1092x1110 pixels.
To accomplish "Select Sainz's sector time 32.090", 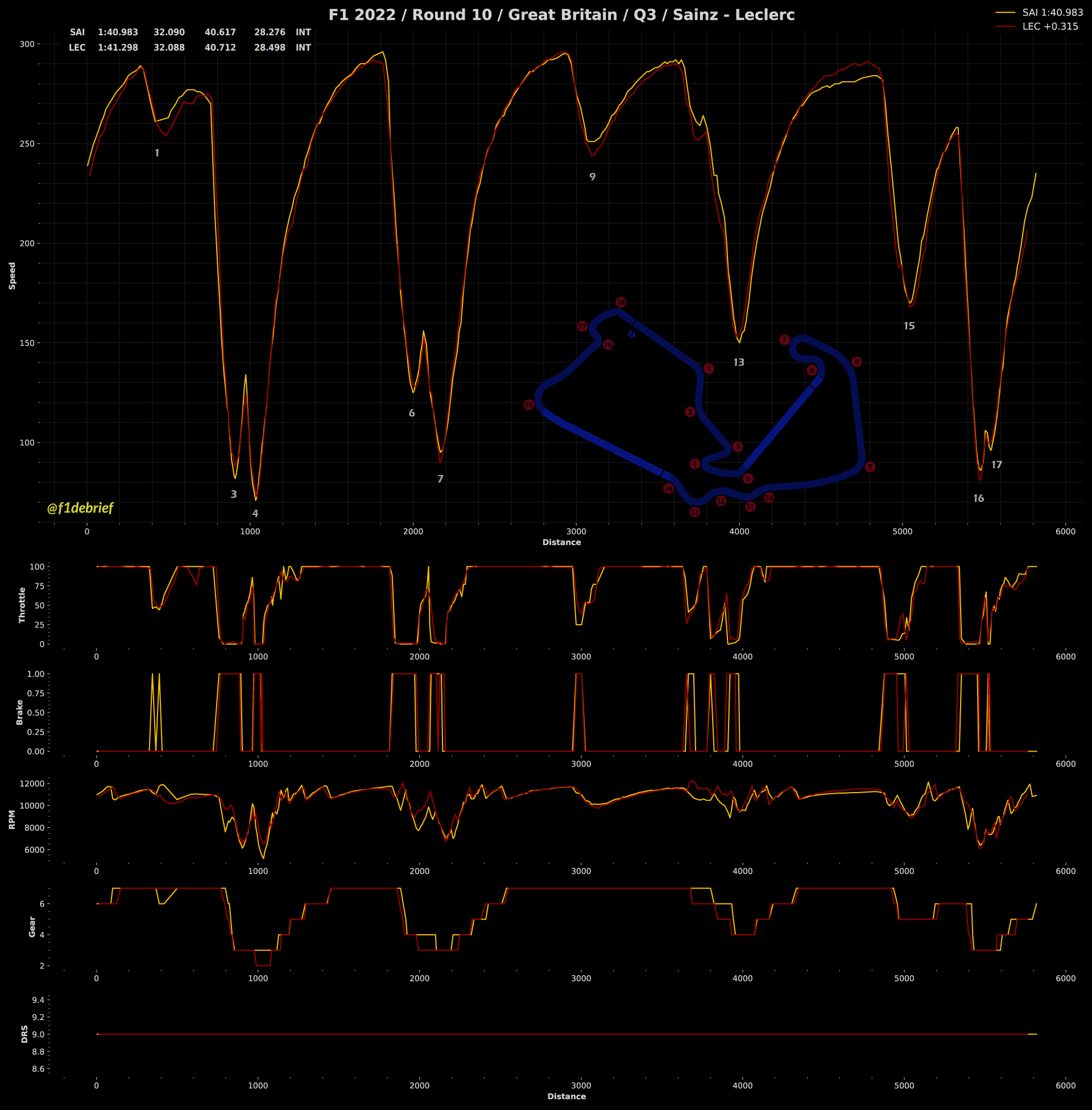I will 169,32.
